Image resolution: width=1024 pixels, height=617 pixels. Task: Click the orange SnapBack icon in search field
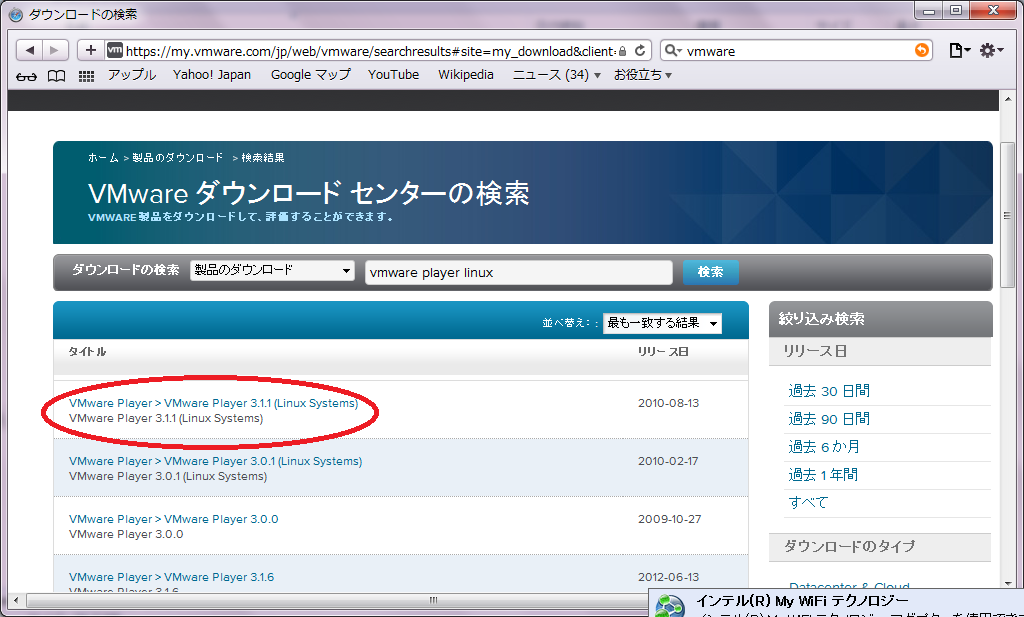[921, 50]
